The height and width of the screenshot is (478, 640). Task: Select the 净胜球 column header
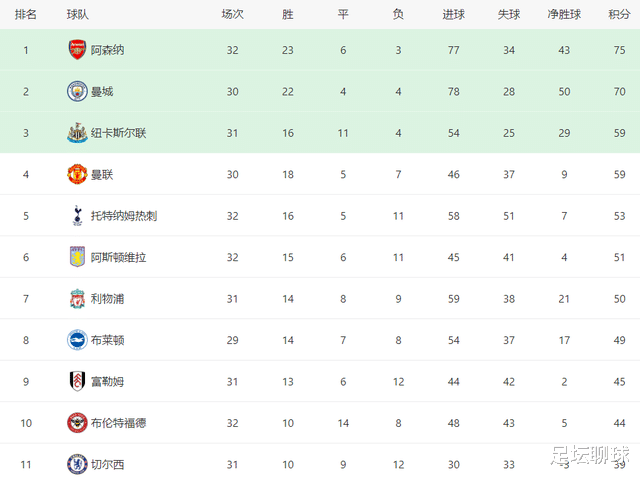564,15
